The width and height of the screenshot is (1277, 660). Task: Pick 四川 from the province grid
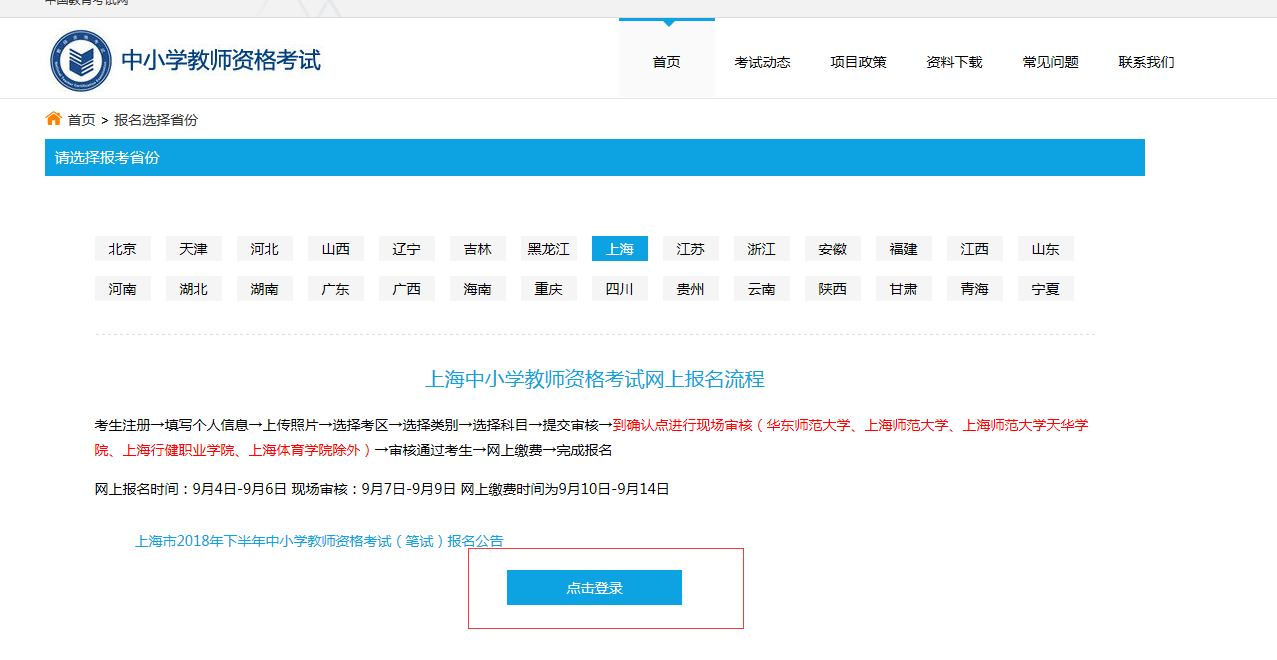coord(620,289)
